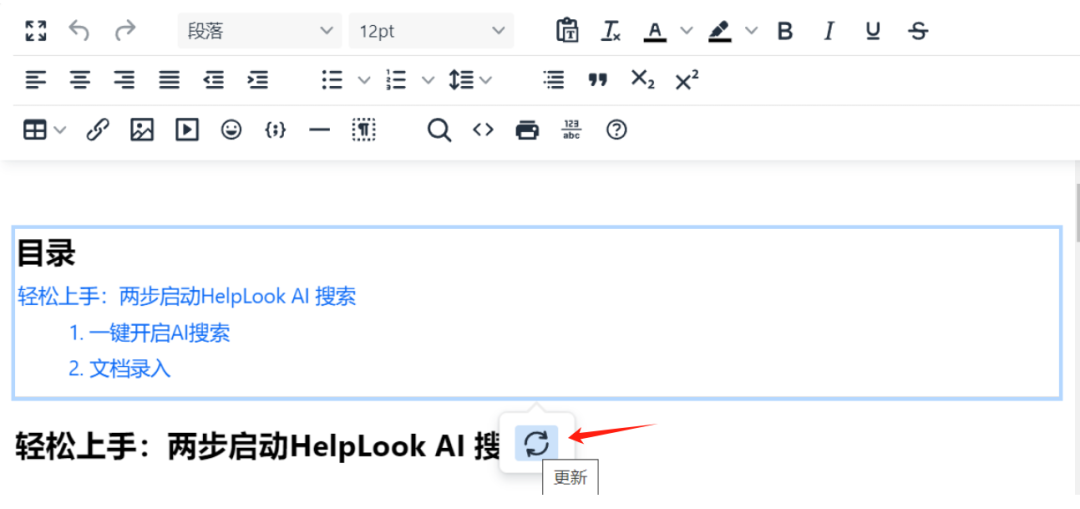The image size is (1080, 509).
Task: Insert a numbered list
Action: [396, 80]
